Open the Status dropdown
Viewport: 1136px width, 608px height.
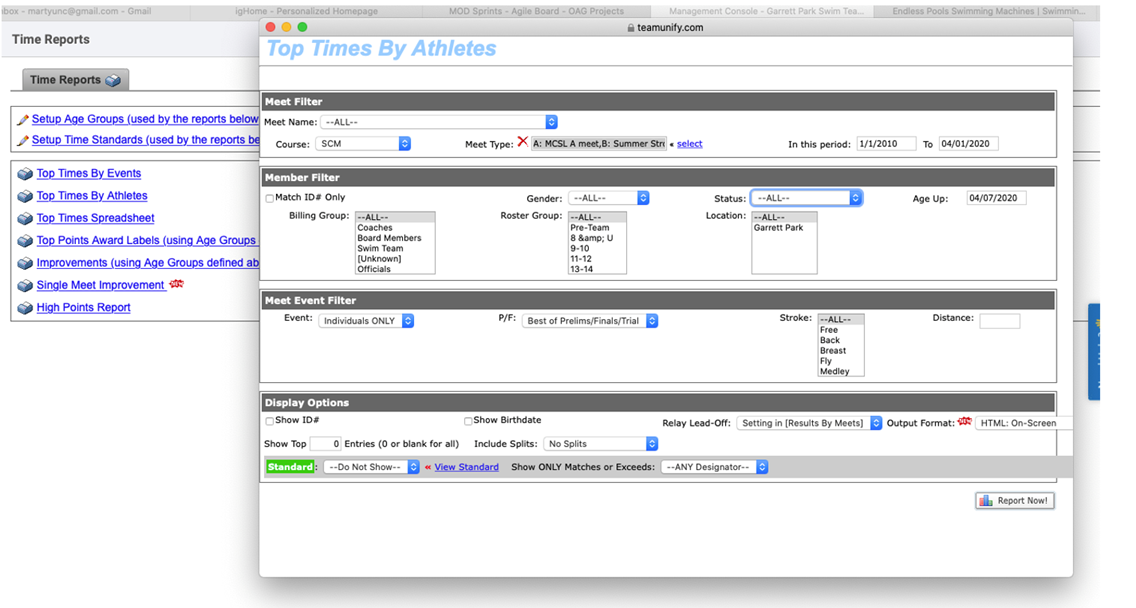pyautogui.click(x=806, y=198)
